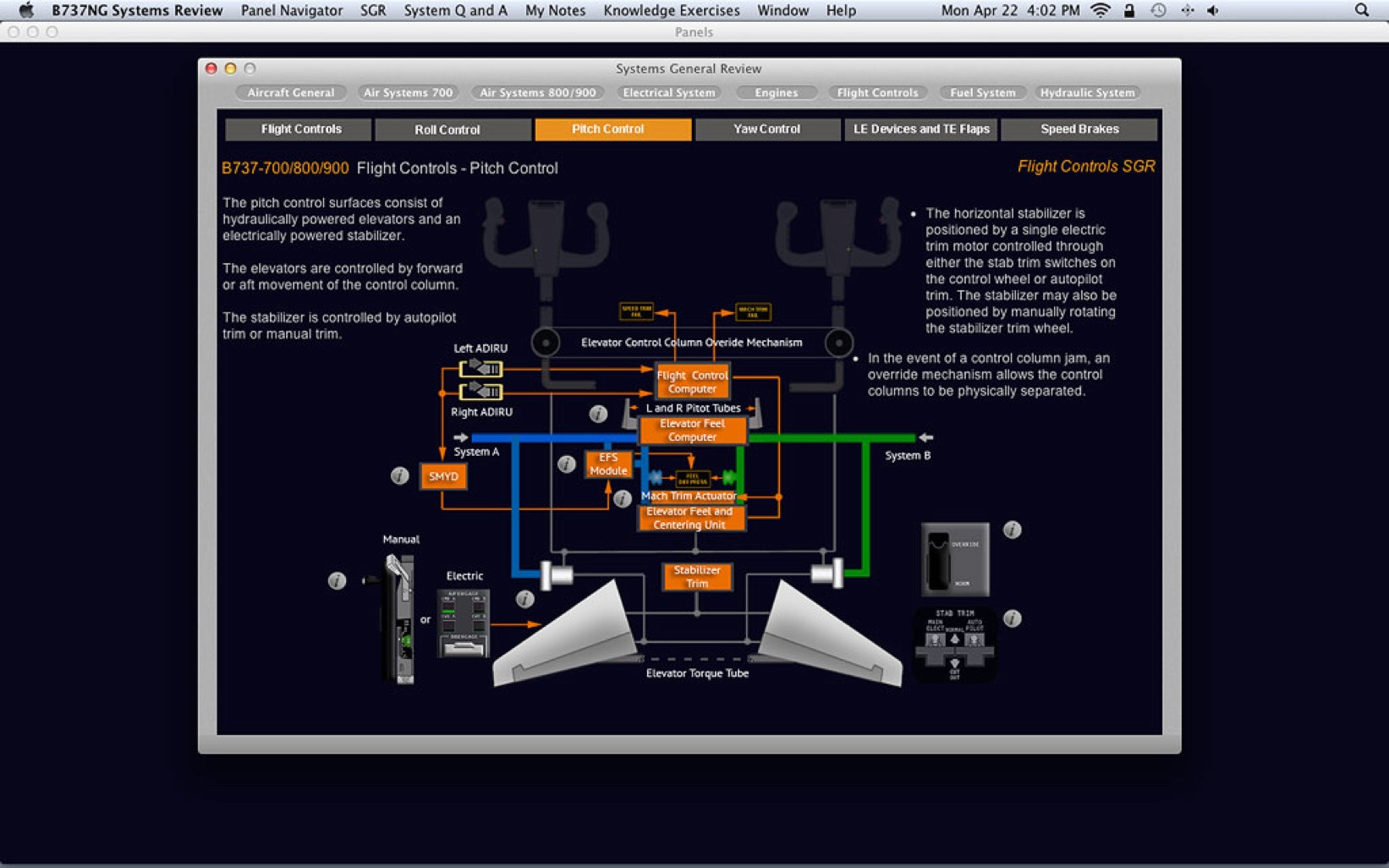Switch to Flight Controls sub-tab
The image size is (1389, 868).
click(x=298, y=129)
